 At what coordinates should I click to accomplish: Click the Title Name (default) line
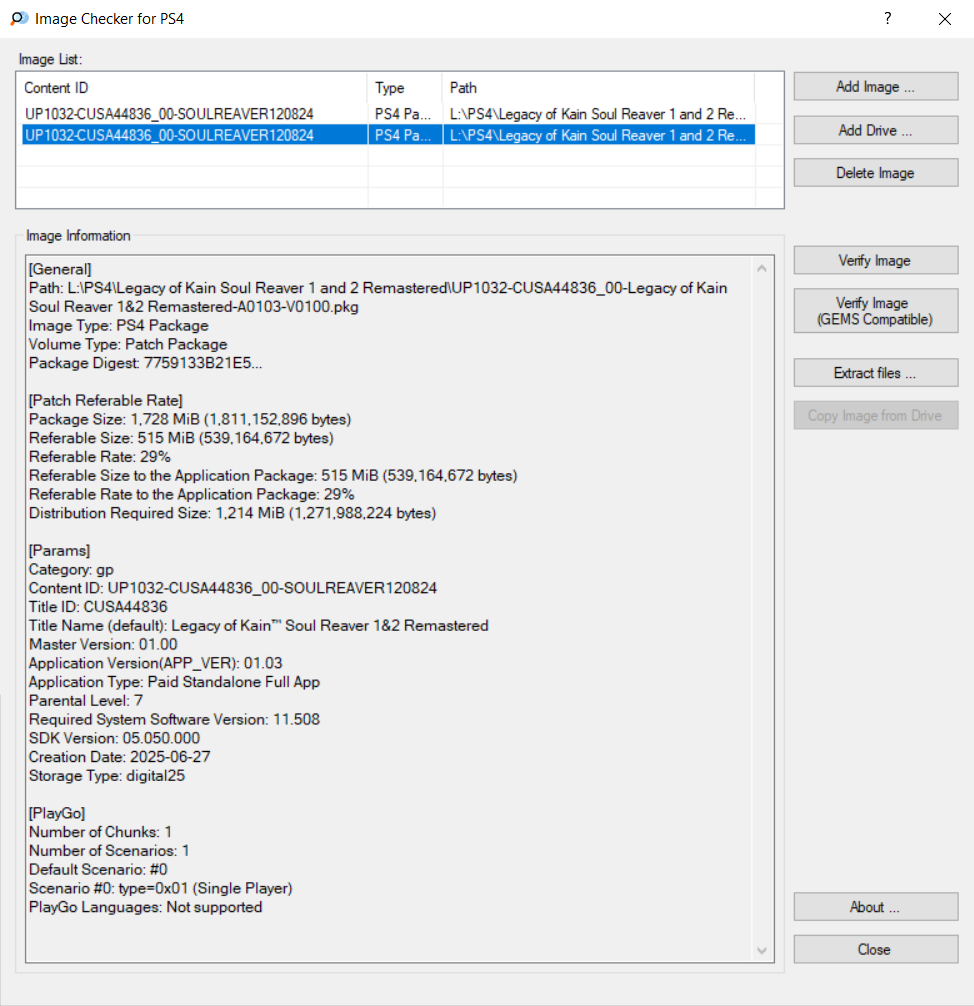259,626
